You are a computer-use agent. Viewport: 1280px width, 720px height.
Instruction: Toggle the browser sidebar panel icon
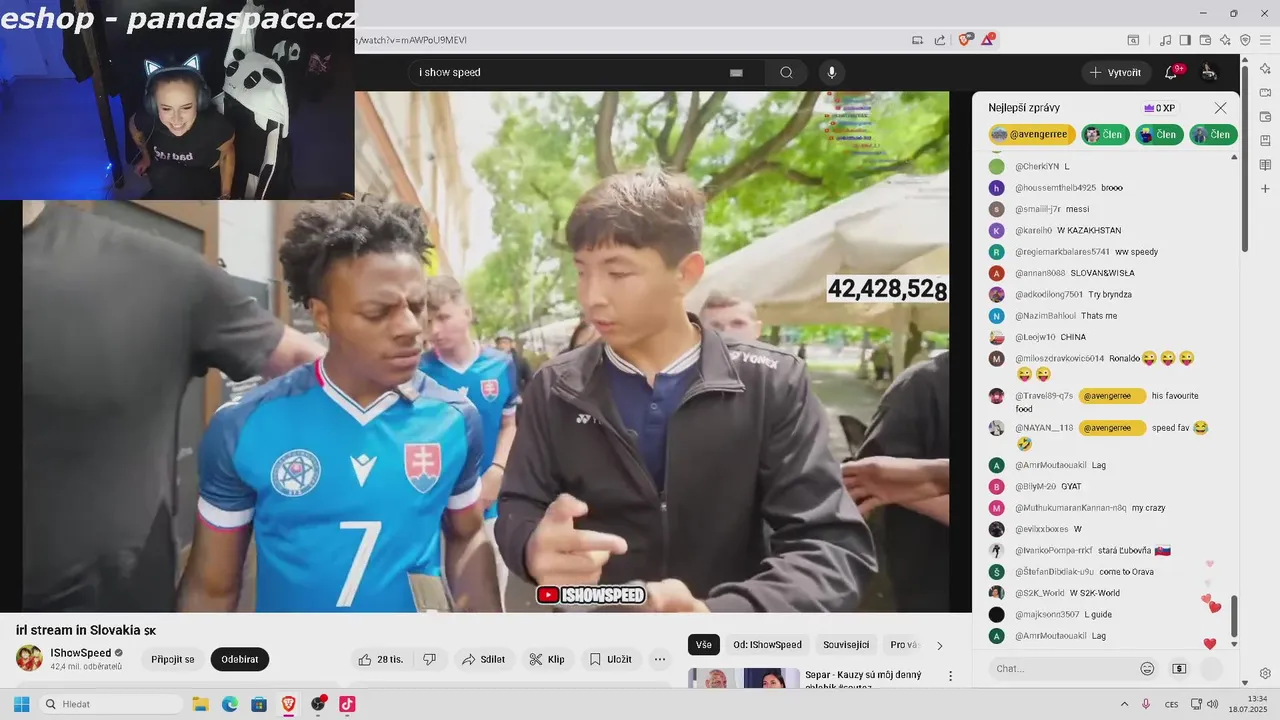[1185, 40]
